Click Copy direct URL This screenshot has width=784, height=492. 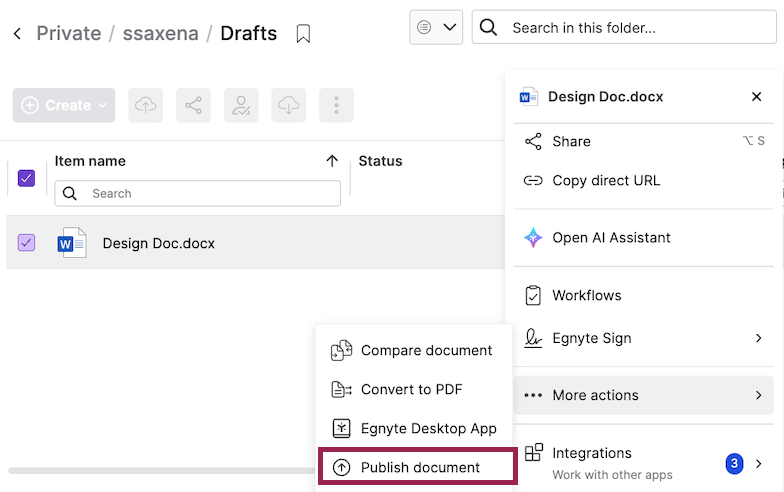(606, 181)
